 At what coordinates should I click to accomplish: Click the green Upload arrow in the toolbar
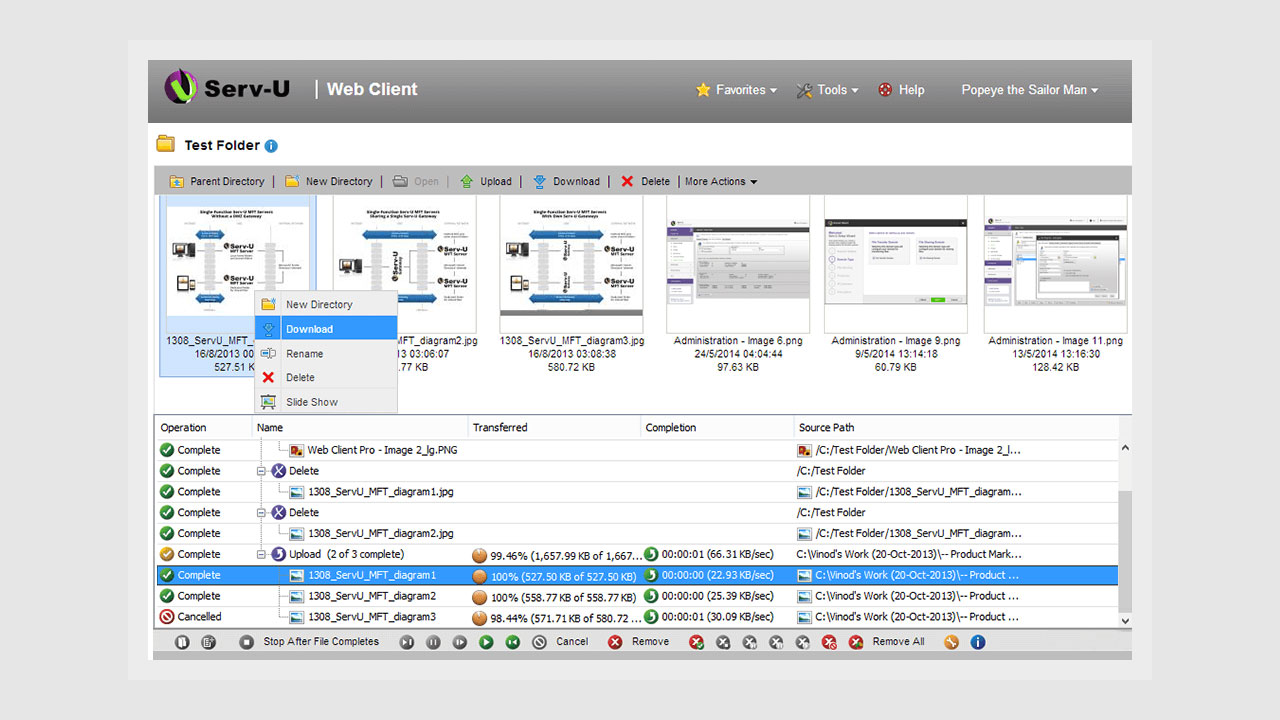pos(467,182)
